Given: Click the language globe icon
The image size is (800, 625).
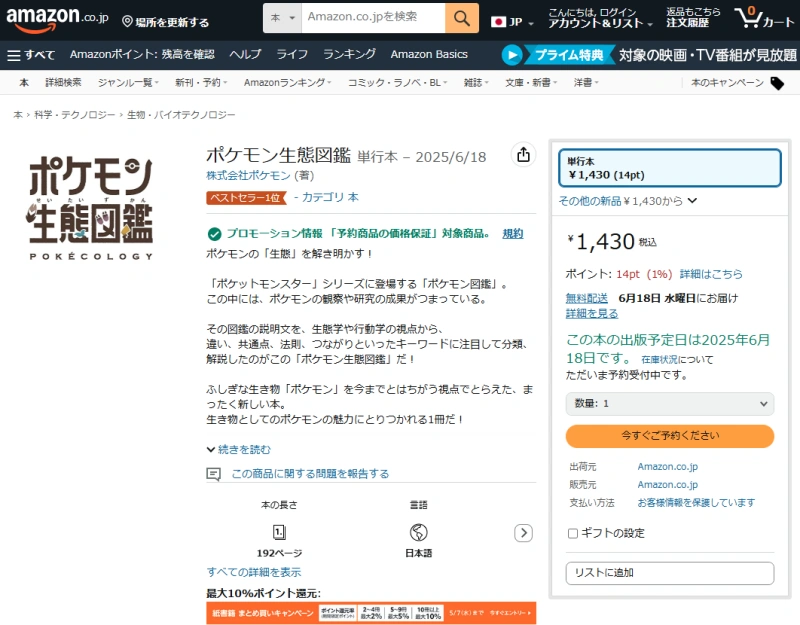Looking at the screenshot, I should (x=418, y=532).
